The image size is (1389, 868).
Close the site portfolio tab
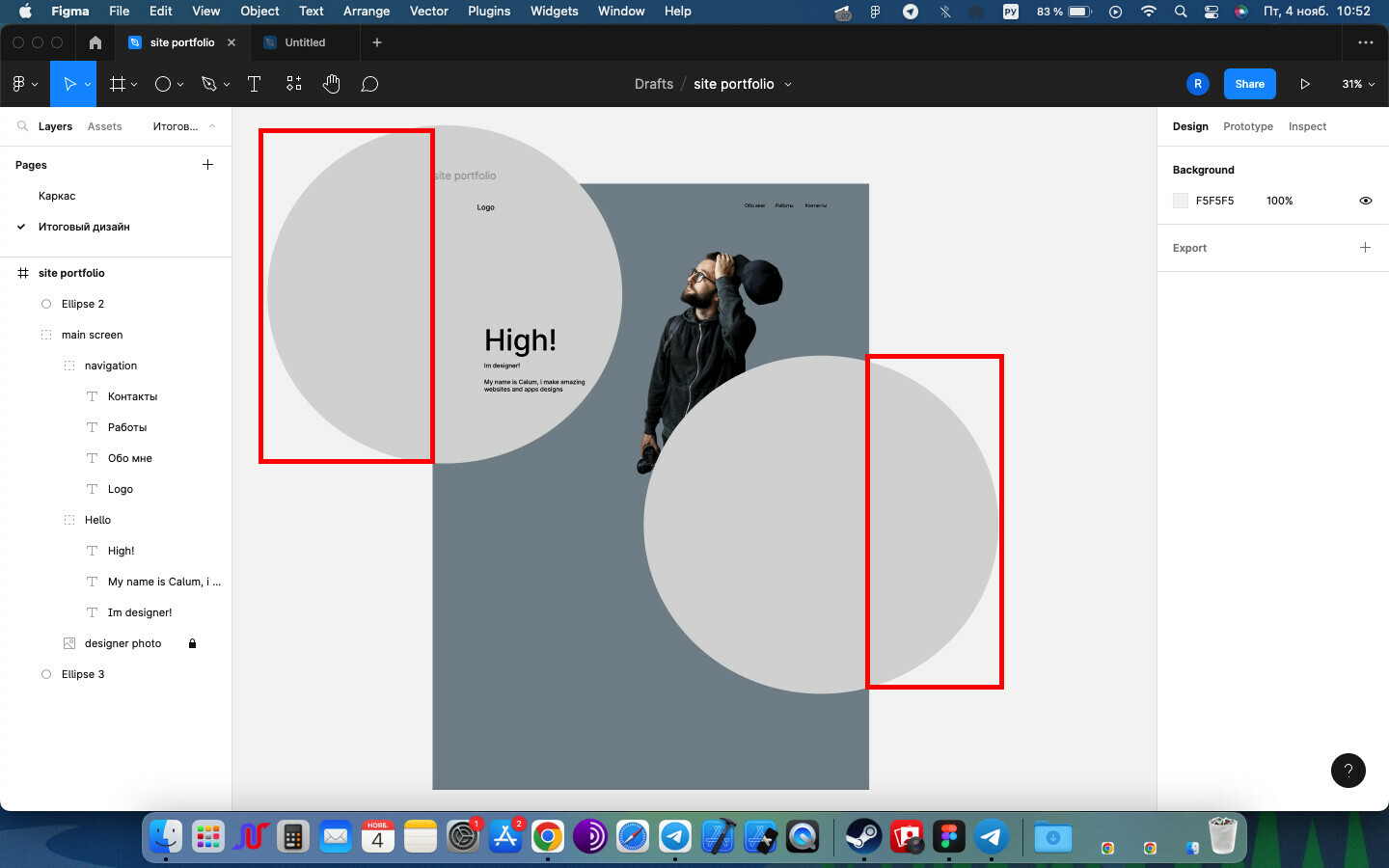click(231, 42)
